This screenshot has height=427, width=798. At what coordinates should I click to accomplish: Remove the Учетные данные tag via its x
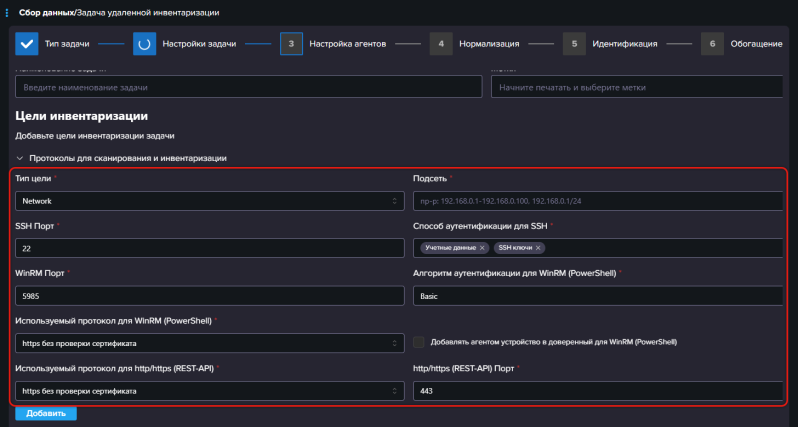pyautogui.click(x=482, y=248)
